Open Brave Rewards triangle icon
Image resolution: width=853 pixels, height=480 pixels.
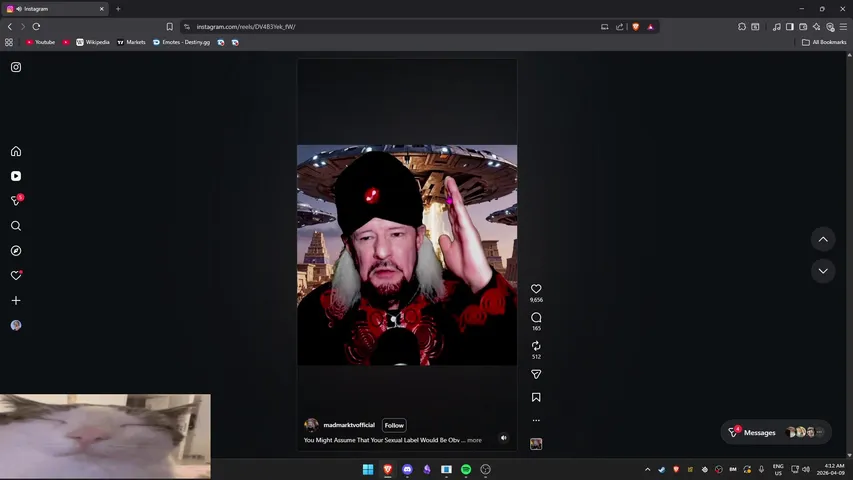pos(651,27)
